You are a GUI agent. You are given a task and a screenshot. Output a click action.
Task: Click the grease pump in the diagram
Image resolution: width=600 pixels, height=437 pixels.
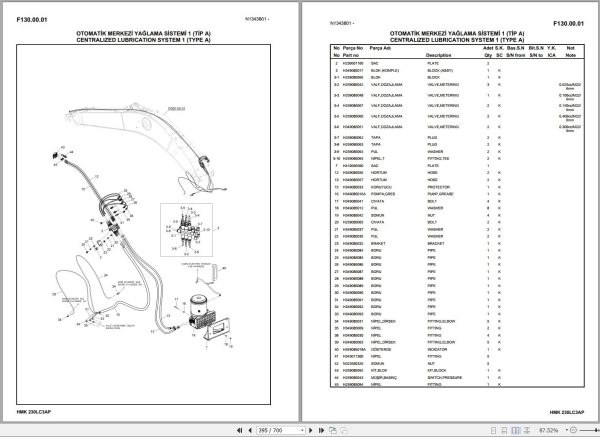201,312
